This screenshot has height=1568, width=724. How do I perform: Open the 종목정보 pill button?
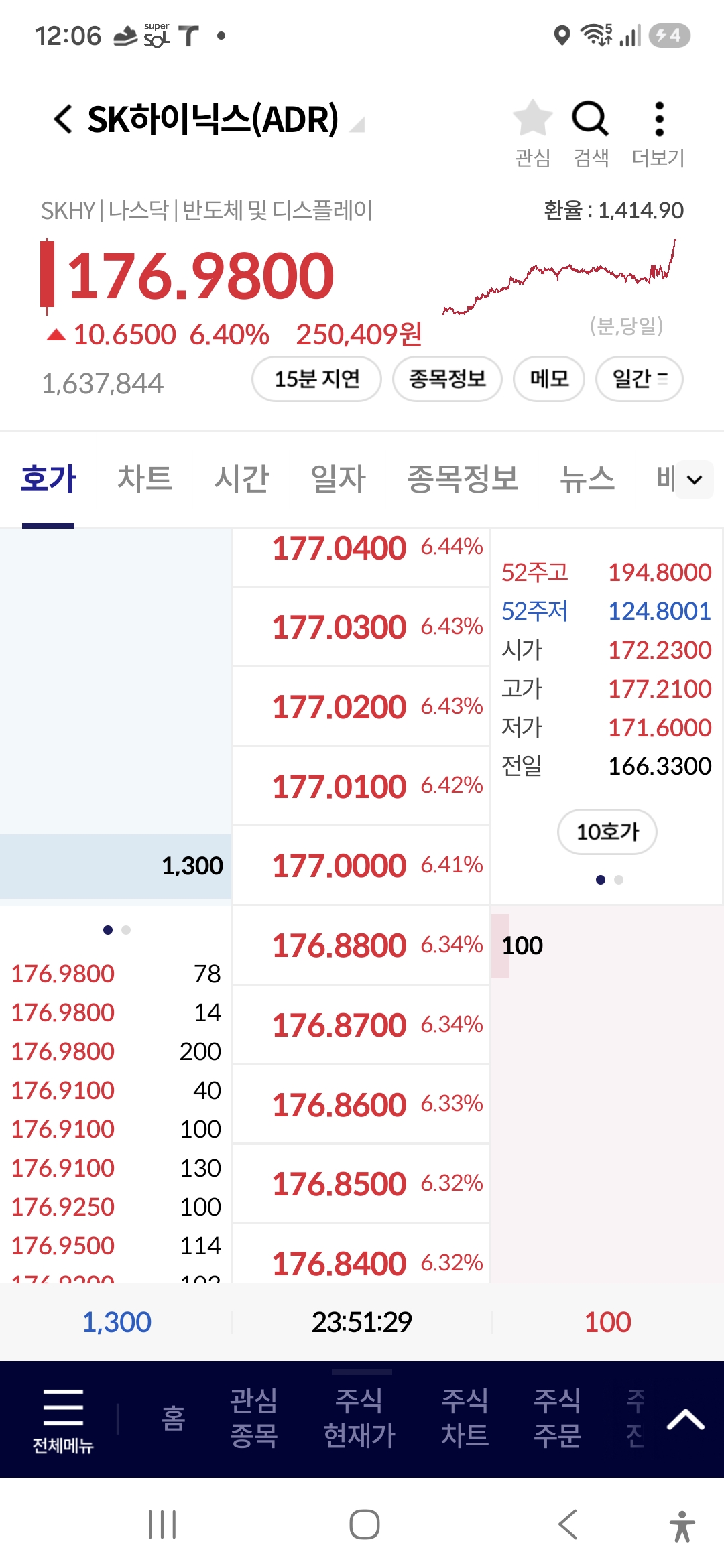tap(447, 379)
